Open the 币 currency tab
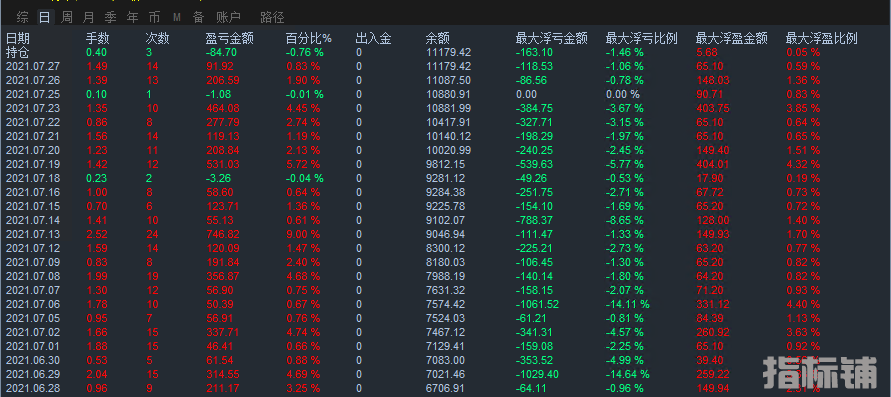Viewport: 891px width, 397px height. click(x=154, y=17)
